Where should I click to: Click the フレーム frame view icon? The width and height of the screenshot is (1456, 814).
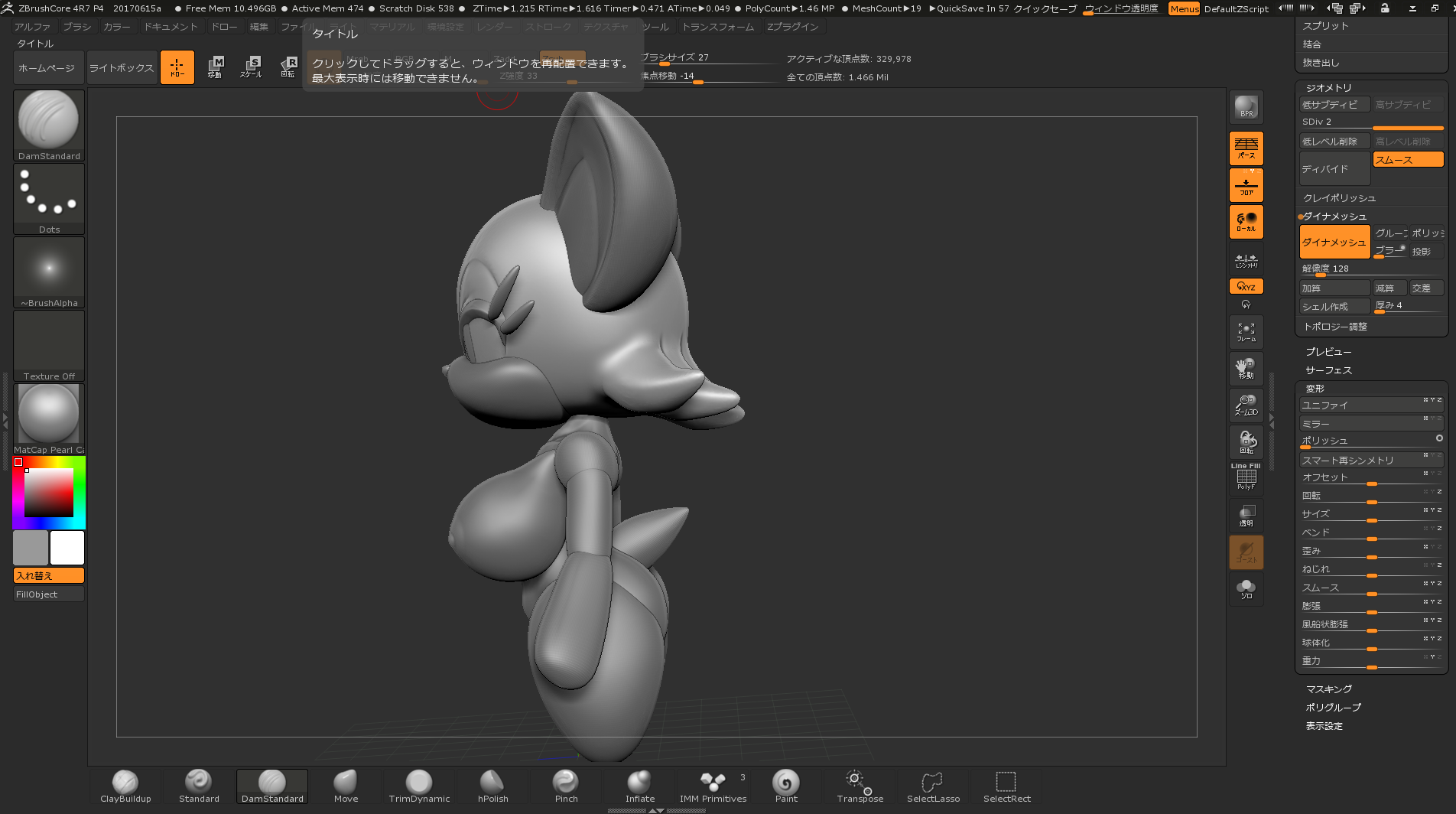[1246, 332]
